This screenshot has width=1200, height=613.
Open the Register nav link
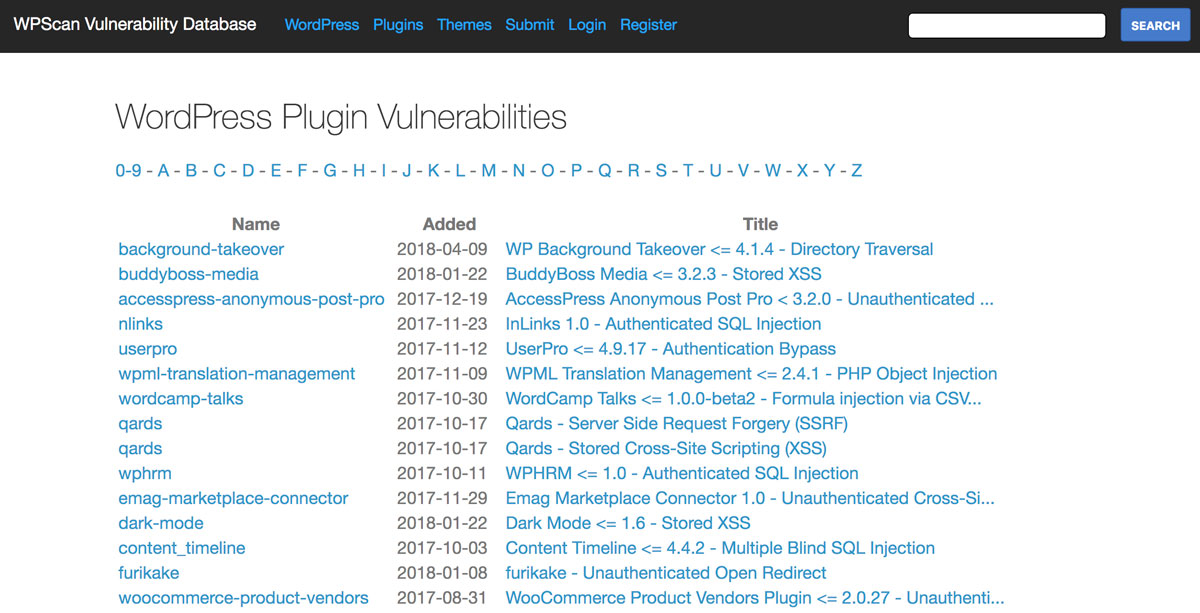(648, 25)
